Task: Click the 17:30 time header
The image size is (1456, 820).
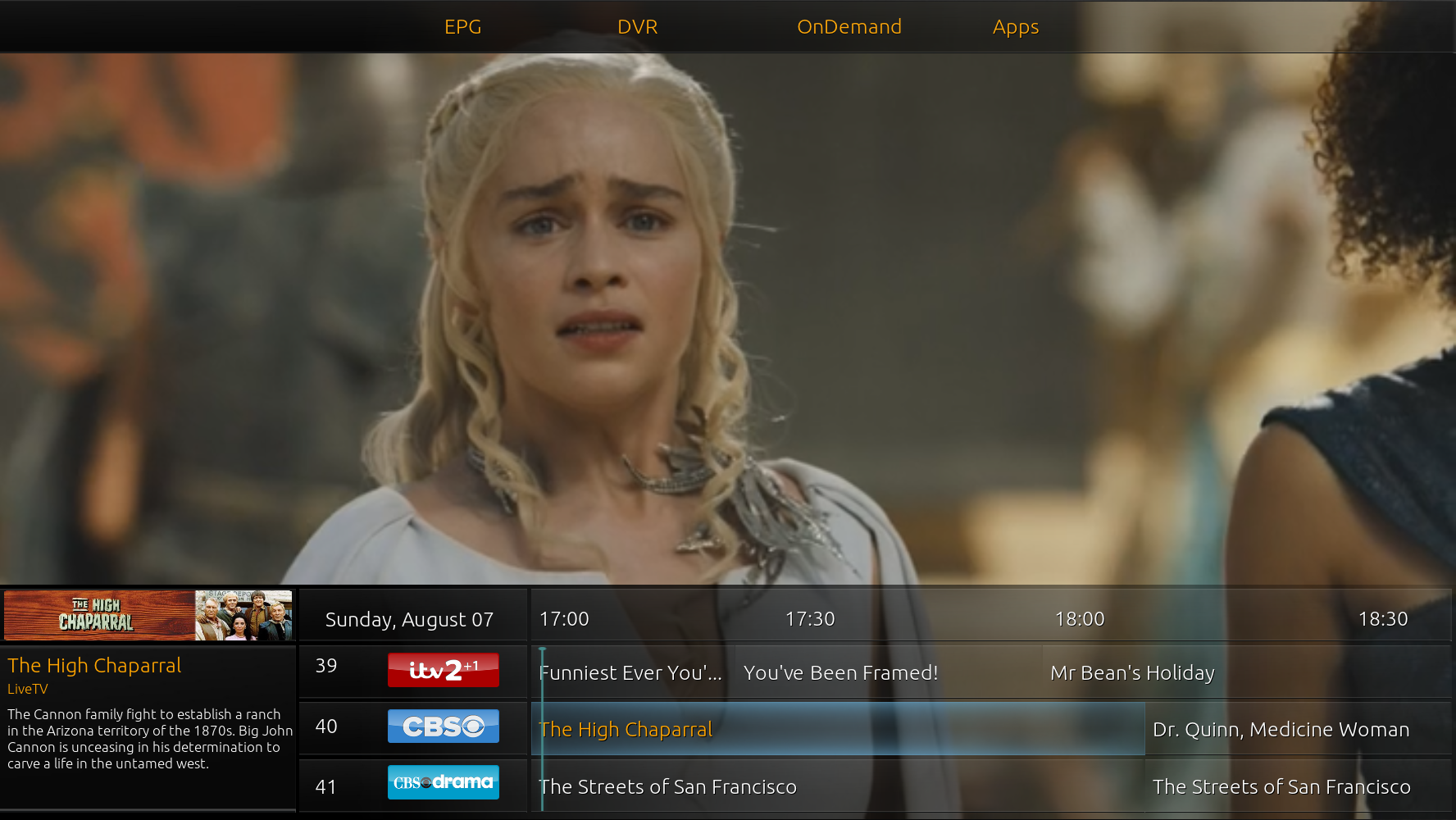Action: coord(810,619)
